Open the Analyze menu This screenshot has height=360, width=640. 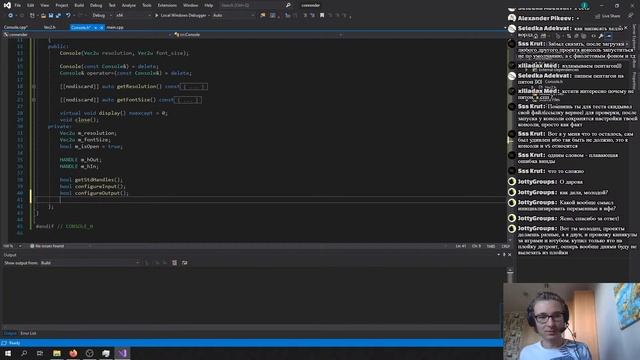[129, 5]
